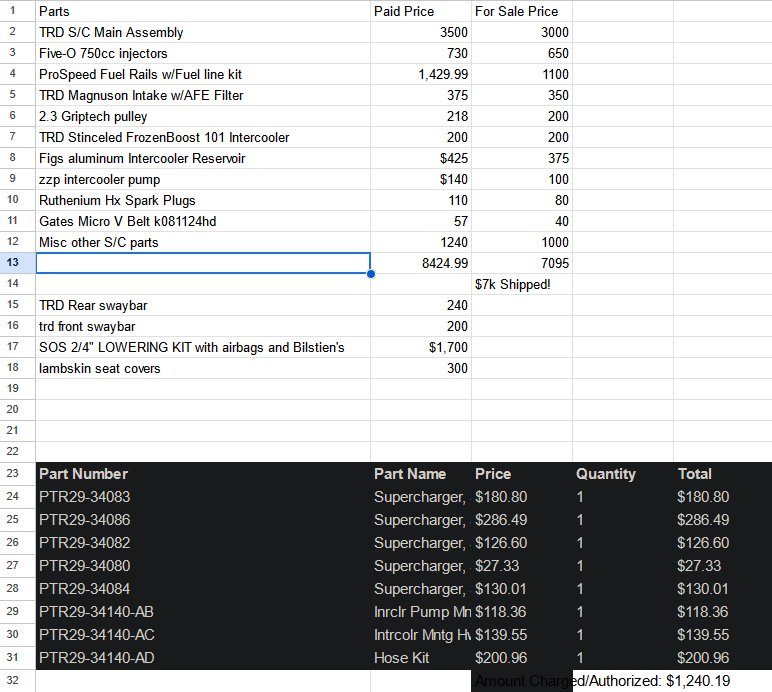
Task: Click the 'Five-O 750cc injectors' cell
Action: click(203, 53)
